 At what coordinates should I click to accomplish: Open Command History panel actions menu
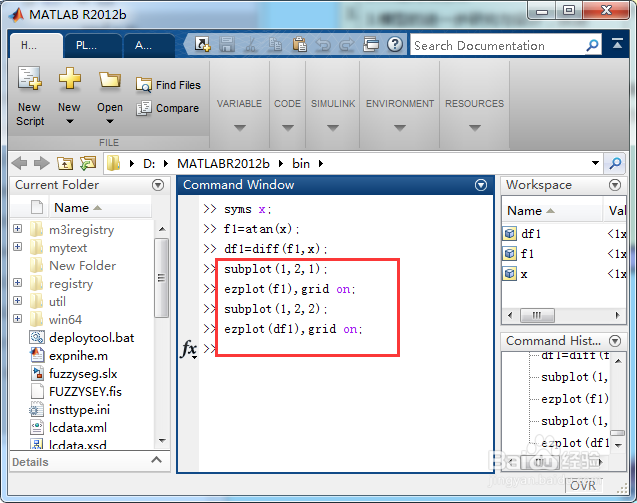(615, 340)
